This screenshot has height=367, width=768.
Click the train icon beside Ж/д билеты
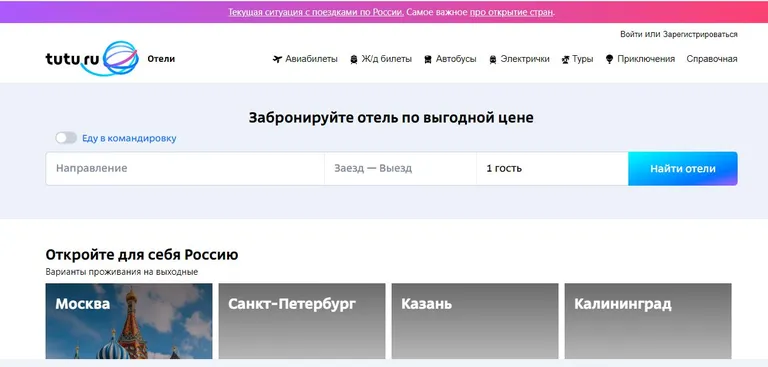[x=354, y=59]
